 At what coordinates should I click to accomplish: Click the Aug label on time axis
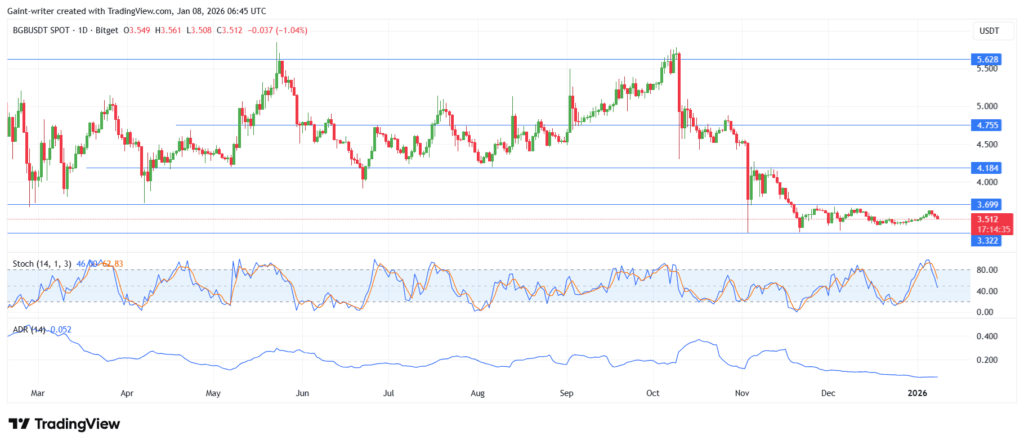477,394
